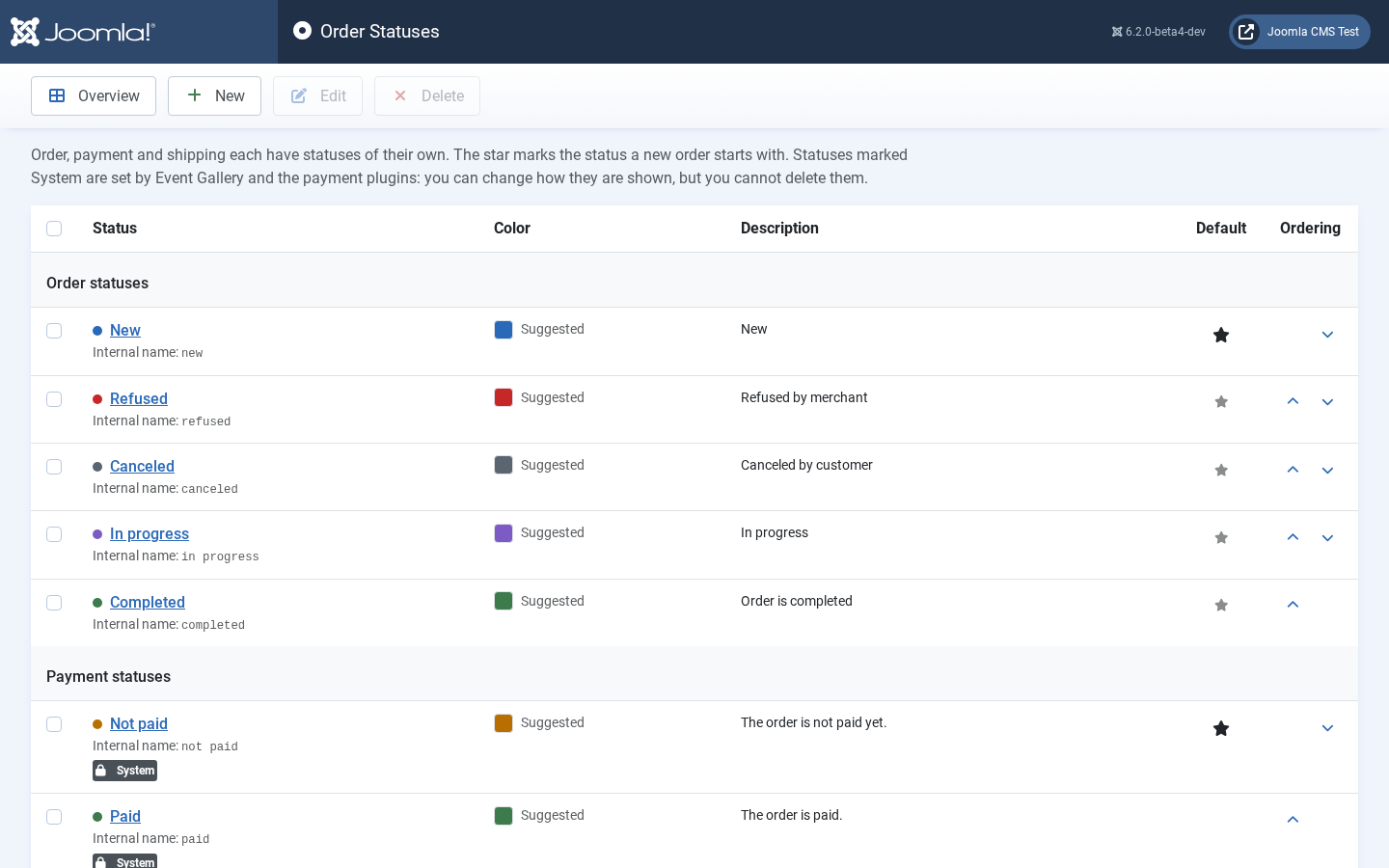1389x868 pixels.
Task: Set Refused as default via star
Action: click(1221, 402)
